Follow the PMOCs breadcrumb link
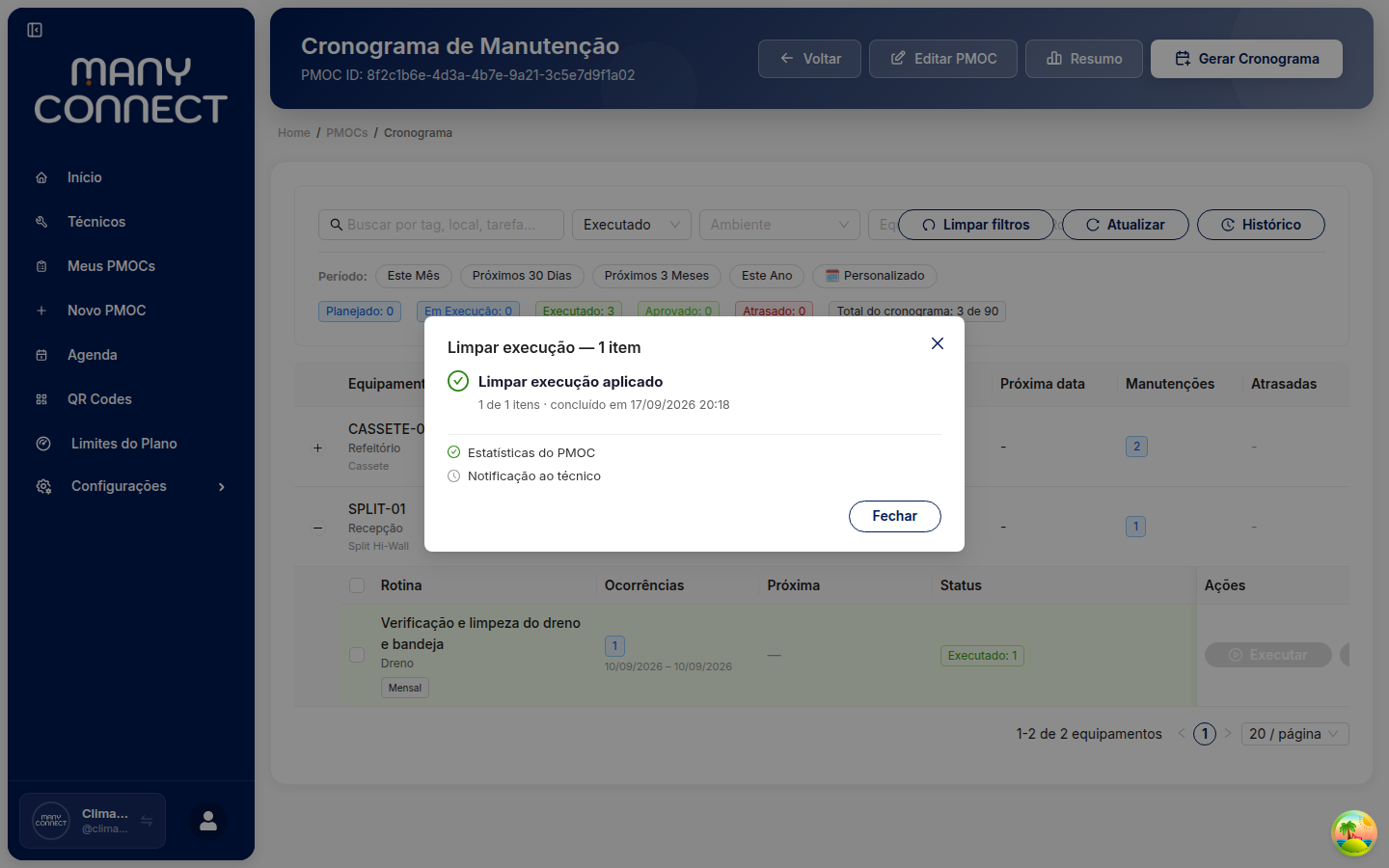 [x=347, y=133]
